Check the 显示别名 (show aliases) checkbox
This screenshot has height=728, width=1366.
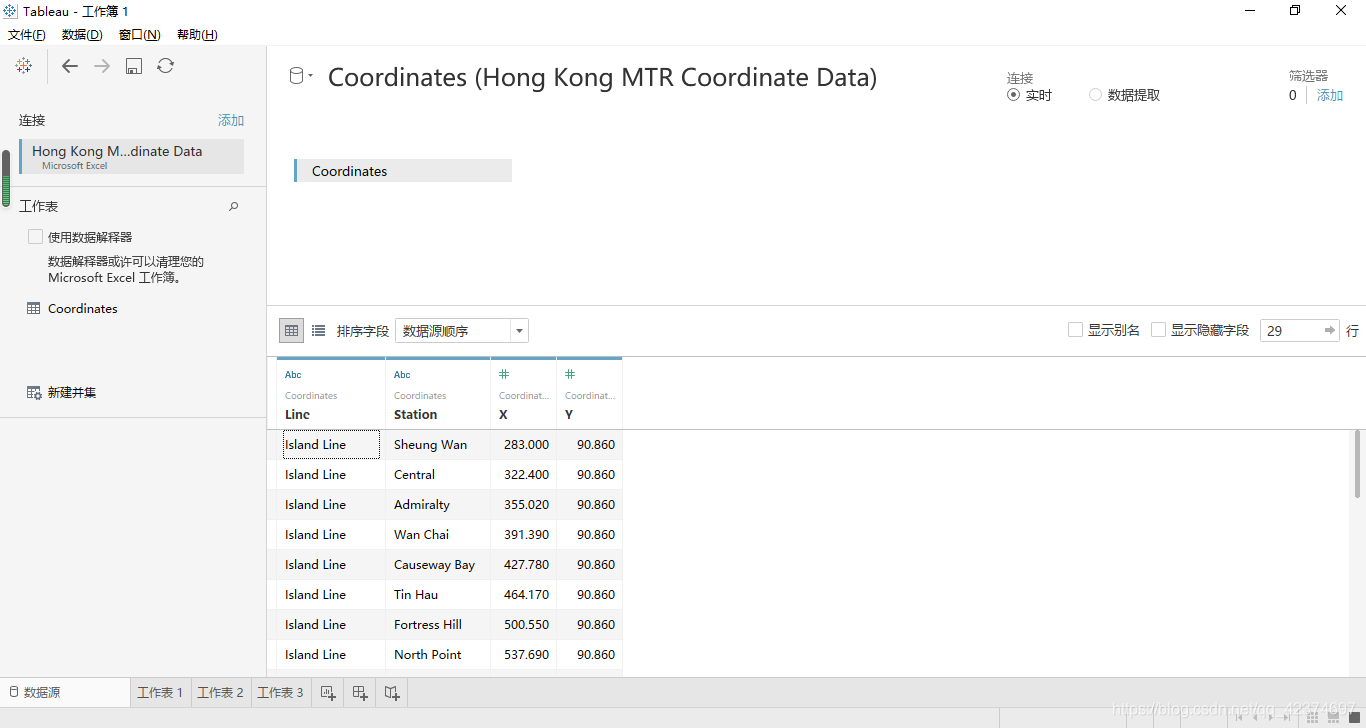[x=1076, y=330]
